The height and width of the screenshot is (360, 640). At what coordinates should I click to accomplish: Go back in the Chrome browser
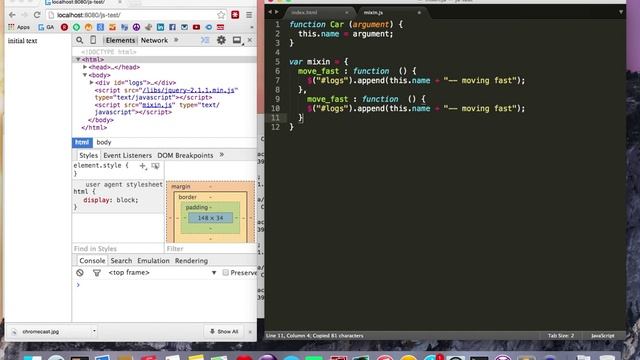(12, 15)
